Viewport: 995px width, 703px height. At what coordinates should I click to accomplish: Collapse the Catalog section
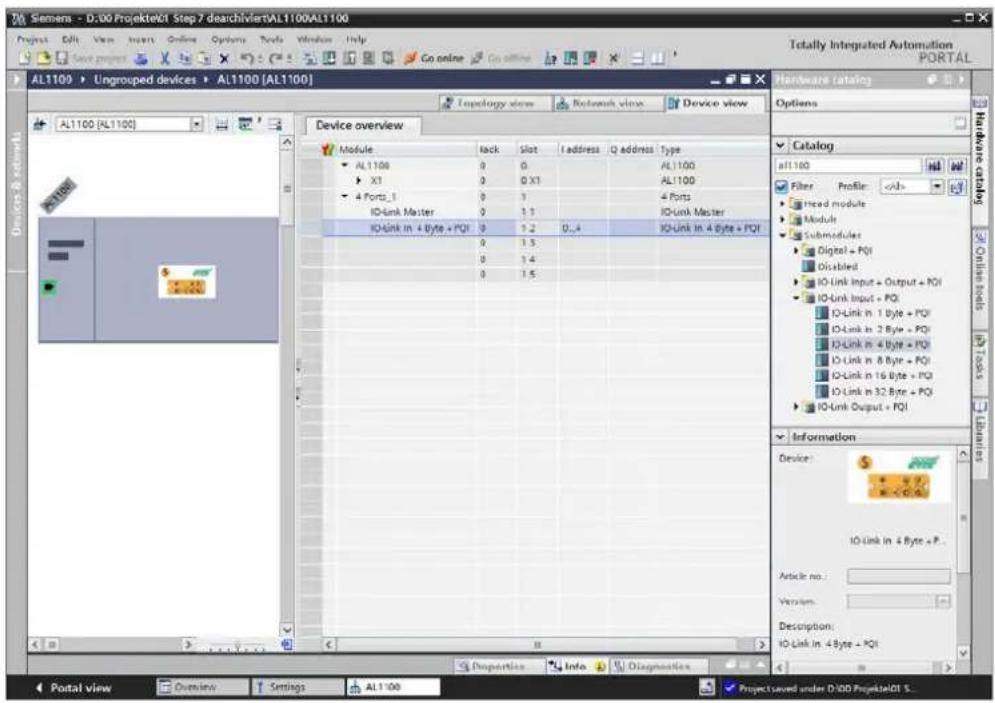coord(781,145)
